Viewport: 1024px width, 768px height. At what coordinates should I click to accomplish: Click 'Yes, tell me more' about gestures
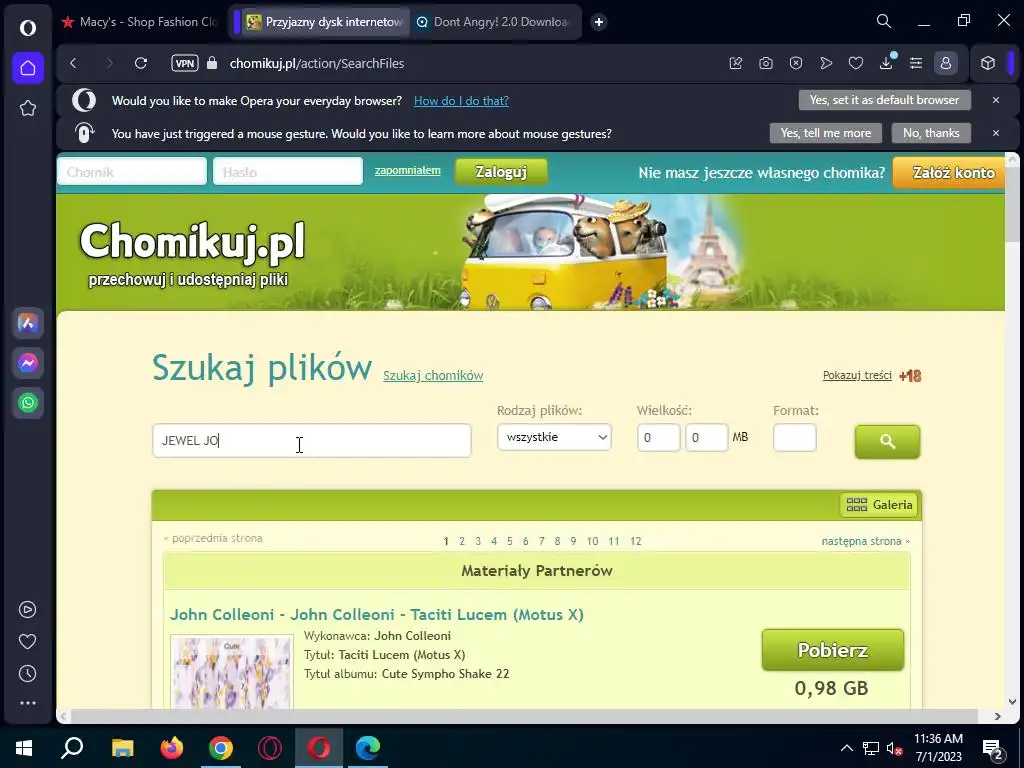click(825, 133)
